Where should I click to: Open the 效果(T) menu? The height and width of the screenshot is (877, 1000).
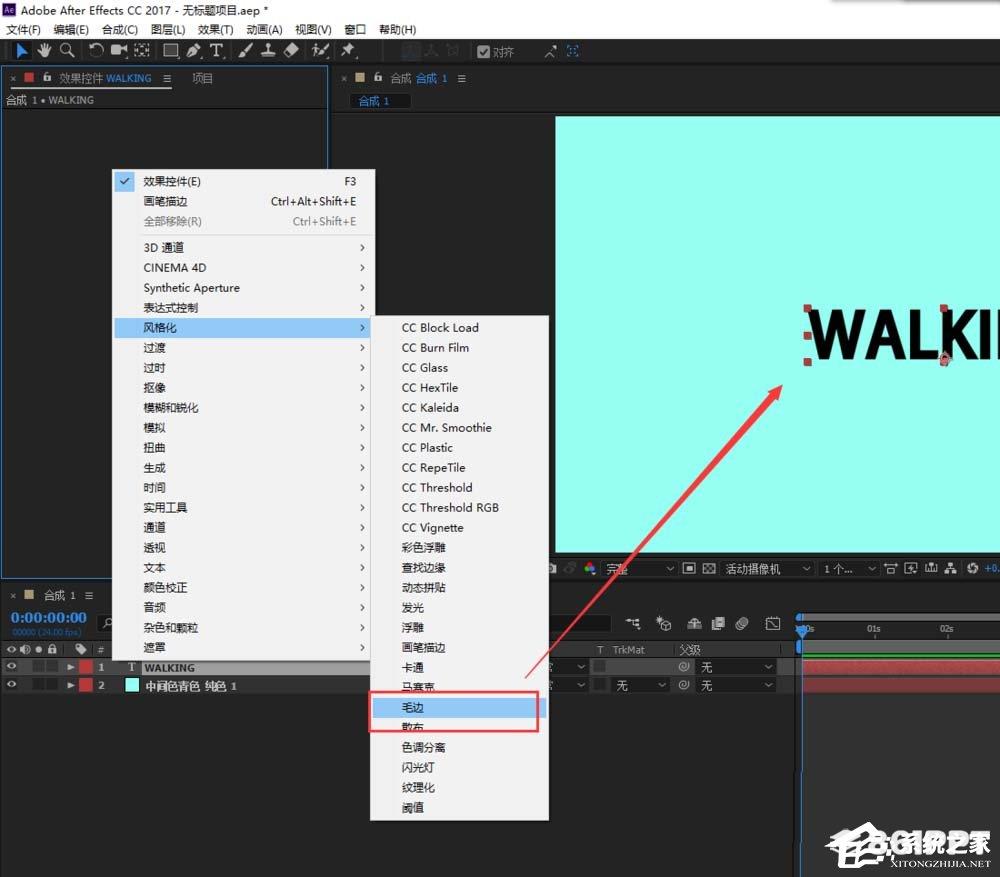[x=215, y=29]
